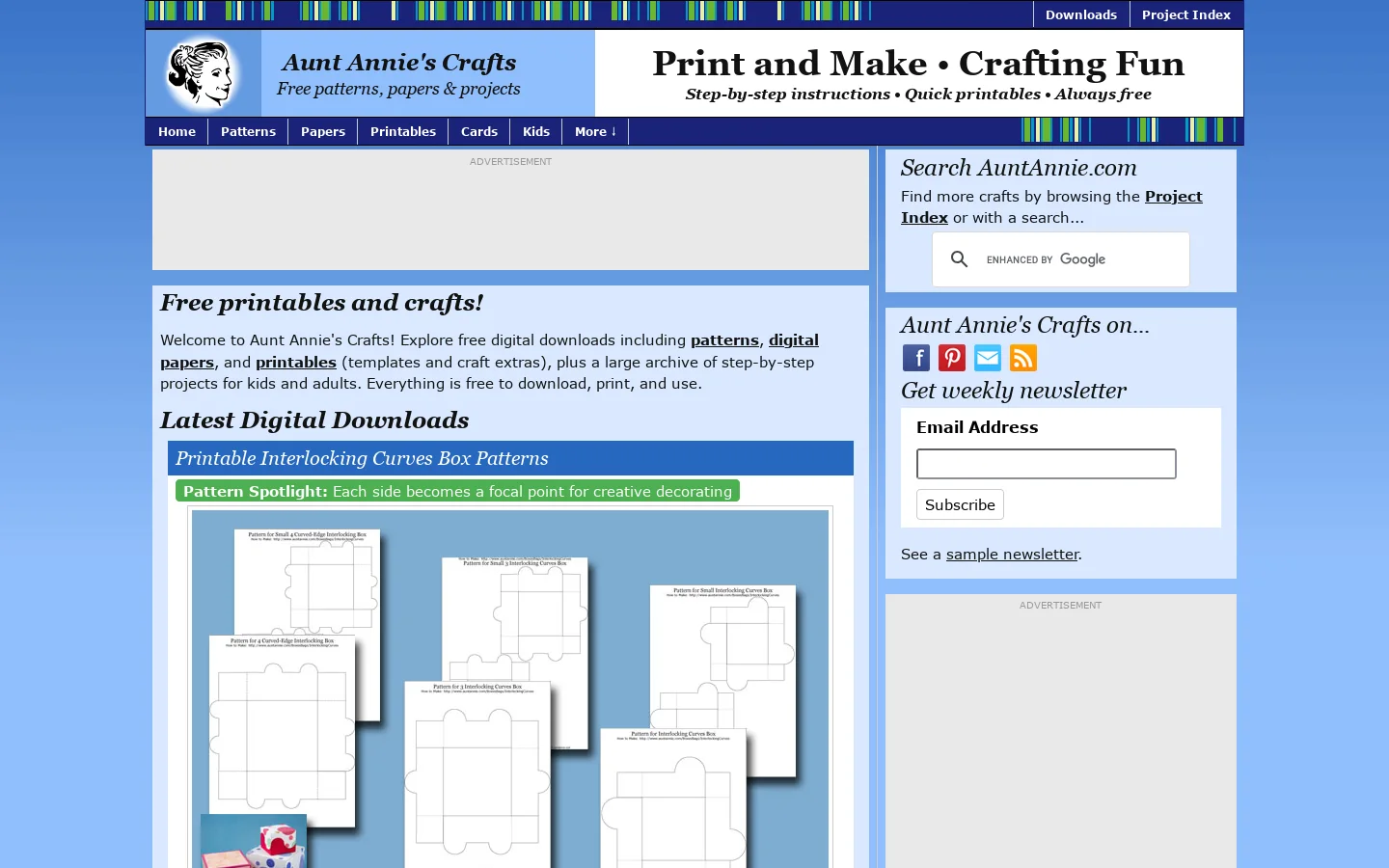Open the RSS feed icon
Screen dimensions: 1389x868
[1022, 358]
